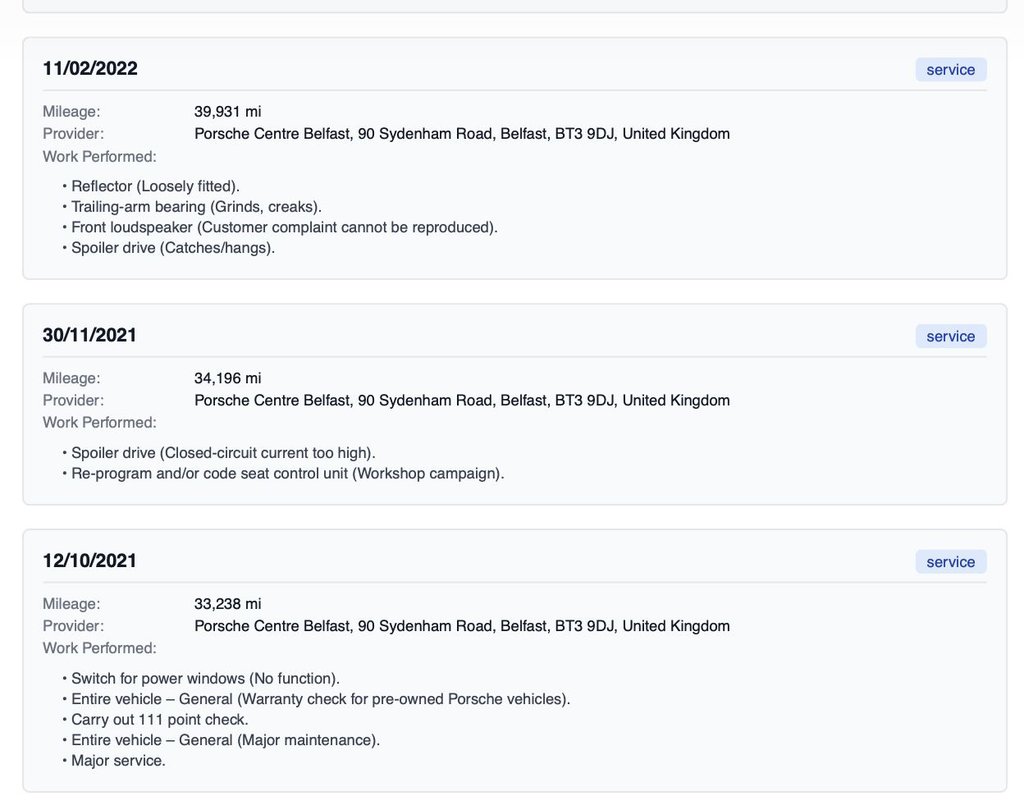Viewport: 1024px width, 806px height.
Task: Click the service badge on the 12/10/2021 record
Action: pyautogui.click(x=950, y=562)
